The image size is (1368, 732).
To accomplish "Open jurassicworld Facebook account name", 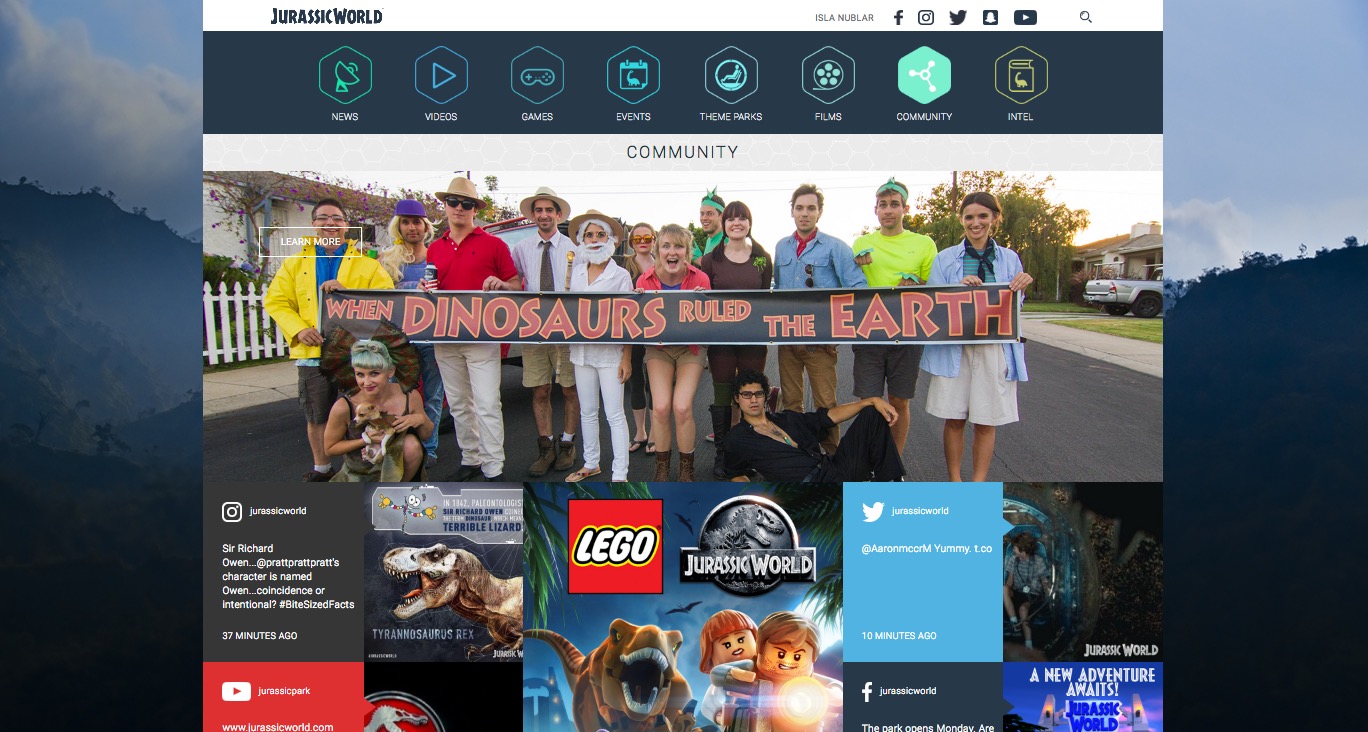I will [908, 691].
